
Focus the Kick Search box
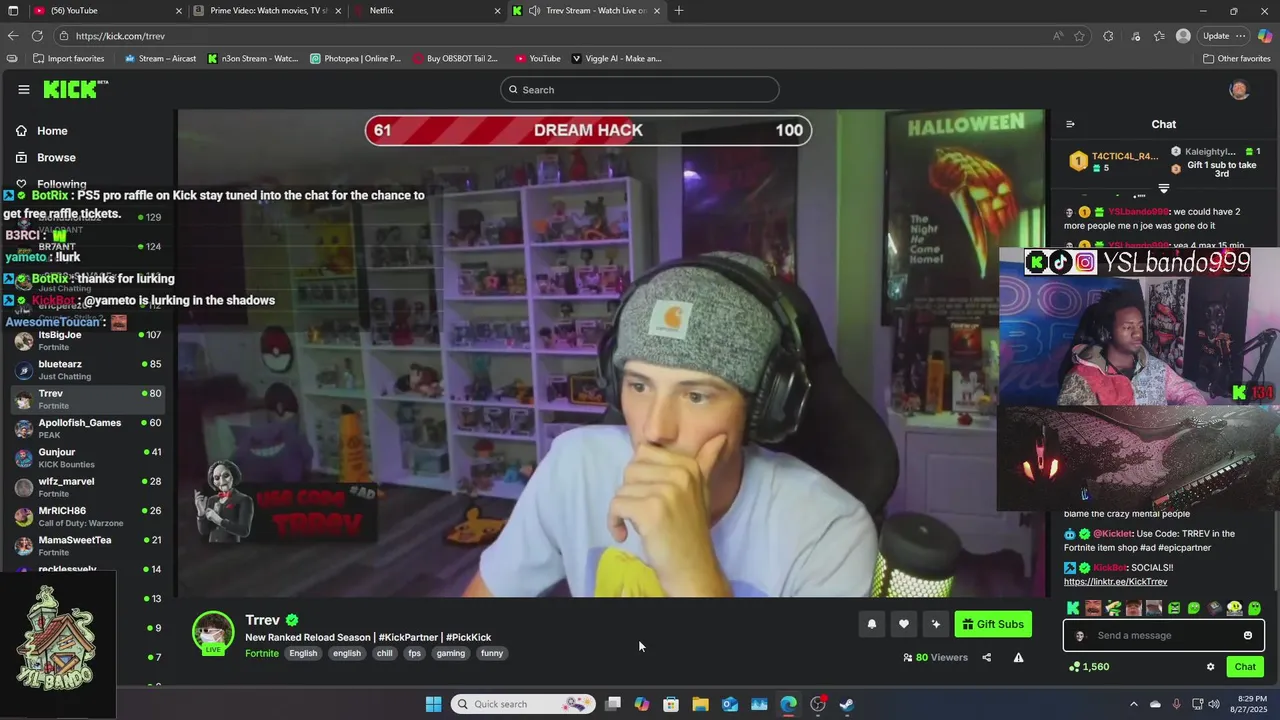[x=639, y=90]
